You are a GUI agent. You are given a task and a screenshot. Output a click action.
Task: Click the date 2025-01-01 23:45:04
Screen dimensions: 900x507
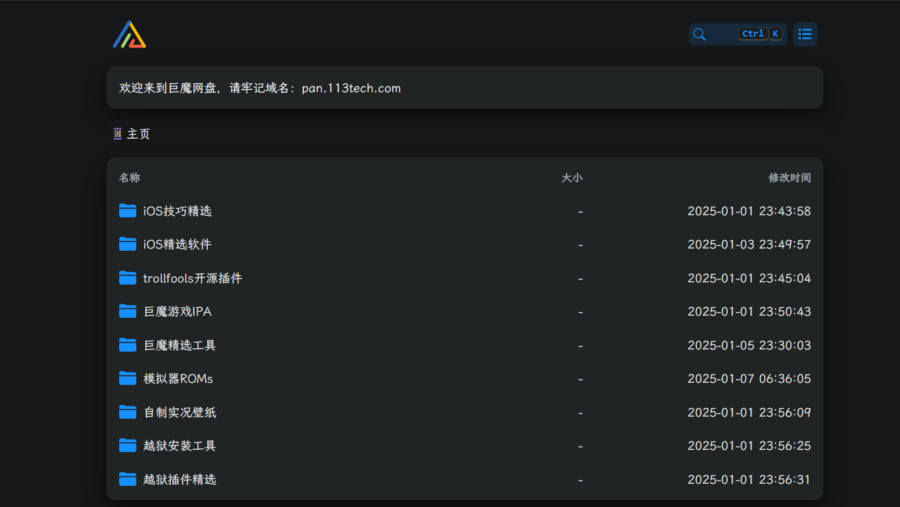pos(749,278)
